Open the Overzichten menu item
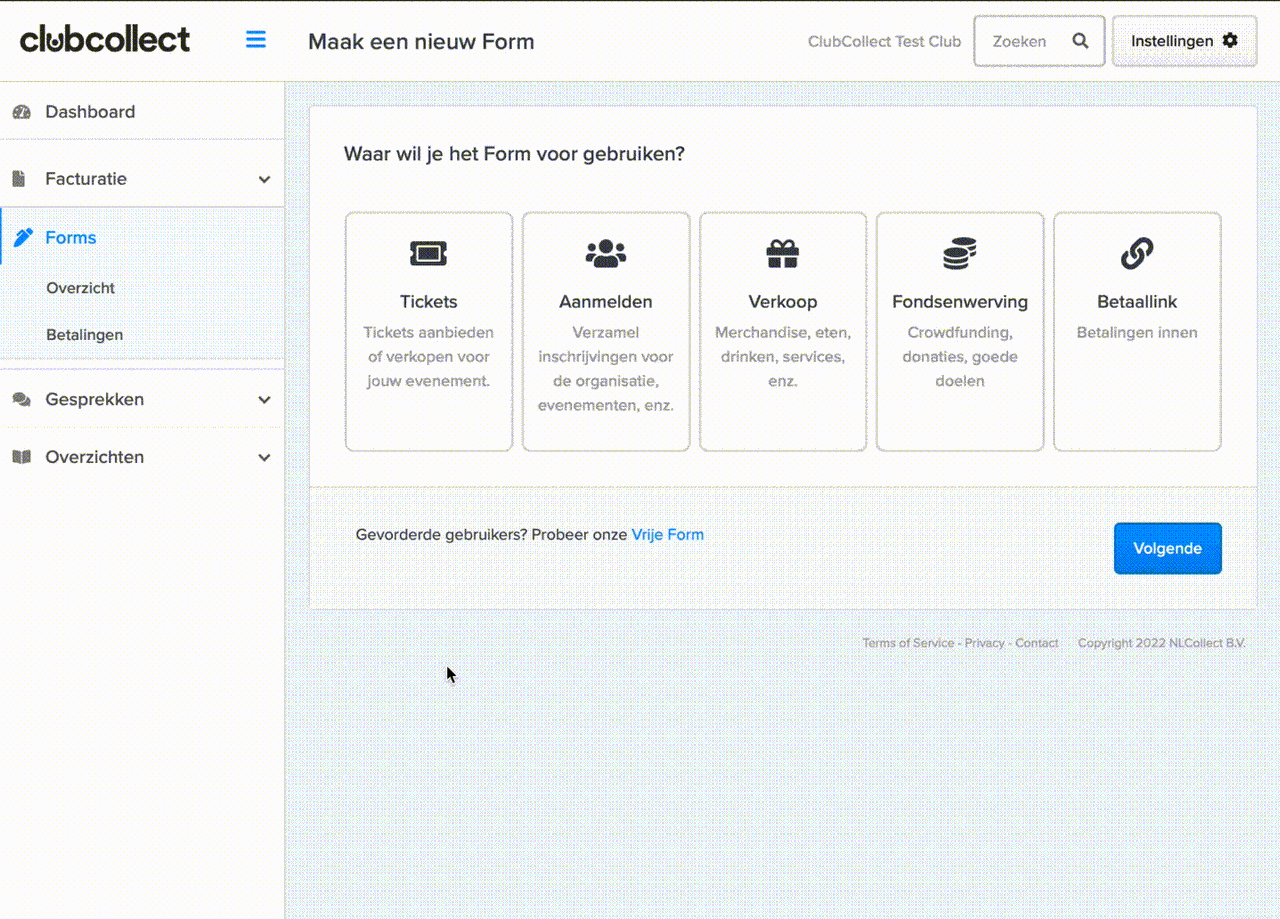 (142, 457)
